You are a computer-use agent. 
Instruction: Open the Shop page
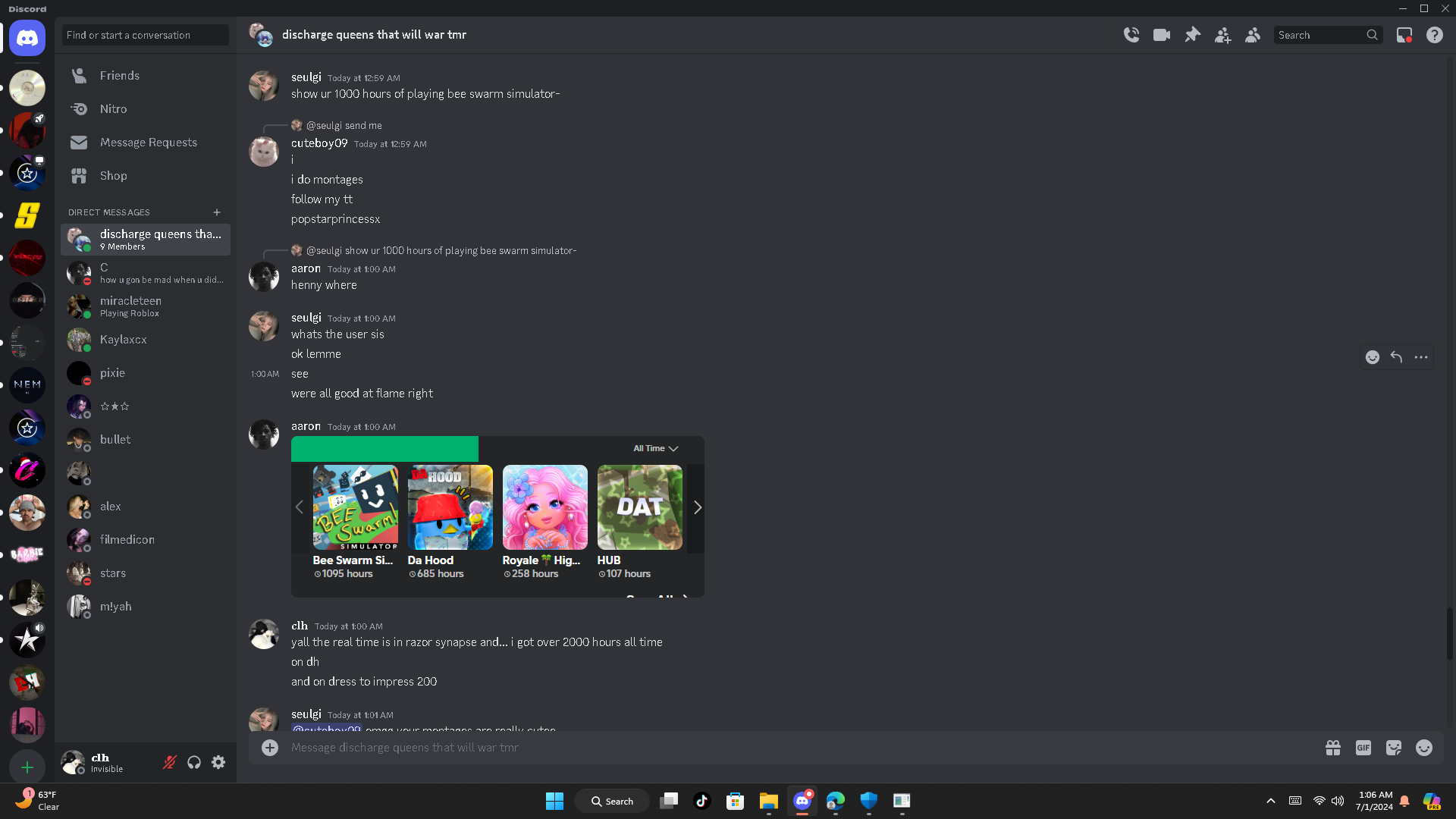click(x=146, y=176)
